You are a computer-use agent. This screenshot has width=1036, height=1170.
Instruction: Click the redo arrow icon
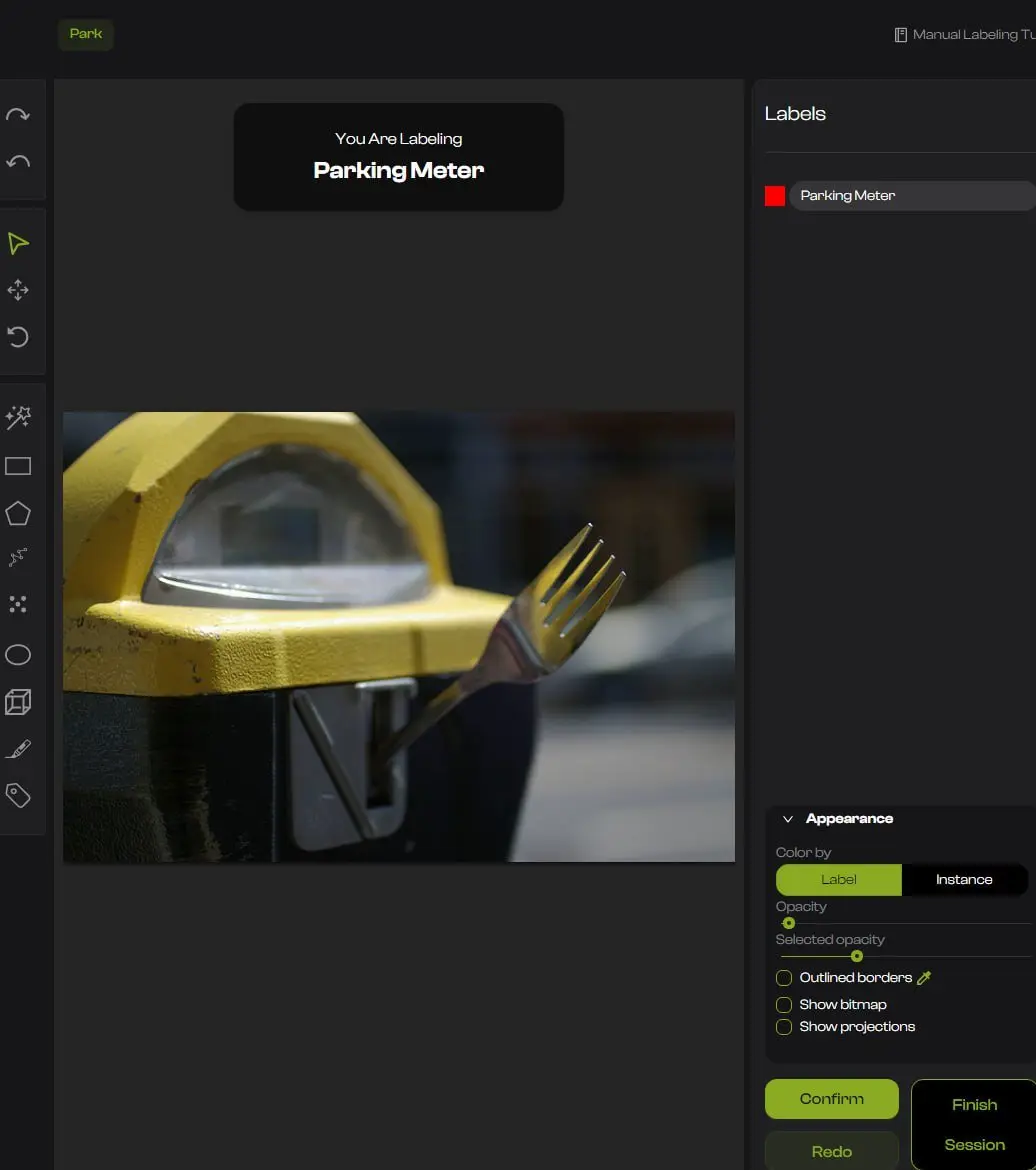point(18,115)
